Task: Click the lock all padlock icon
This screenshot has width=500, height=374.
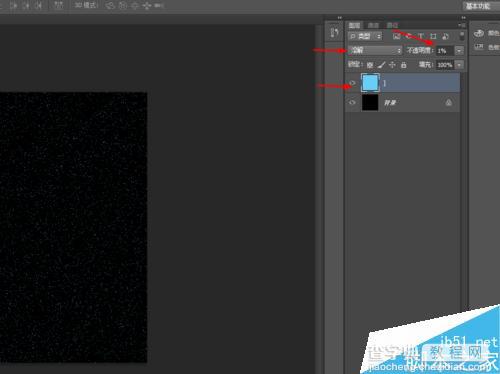Action: (x=403, y=65)
